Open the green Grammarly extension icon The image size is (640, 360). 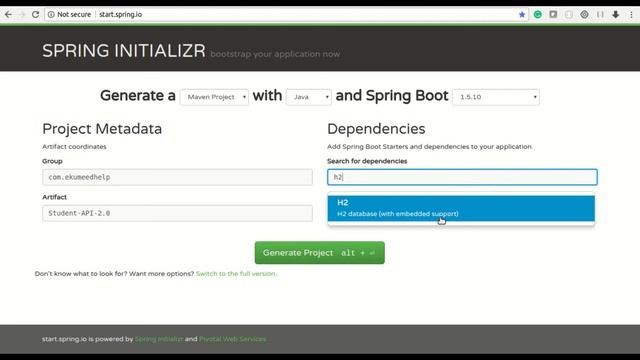[538, 14]
